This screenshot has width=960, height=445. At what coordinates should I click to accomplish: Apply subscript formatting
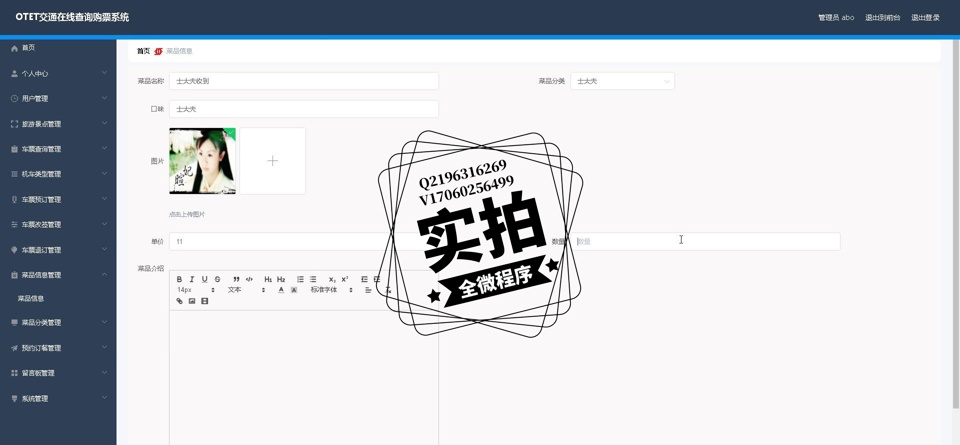pyautogui.click(x=332, y=279)
